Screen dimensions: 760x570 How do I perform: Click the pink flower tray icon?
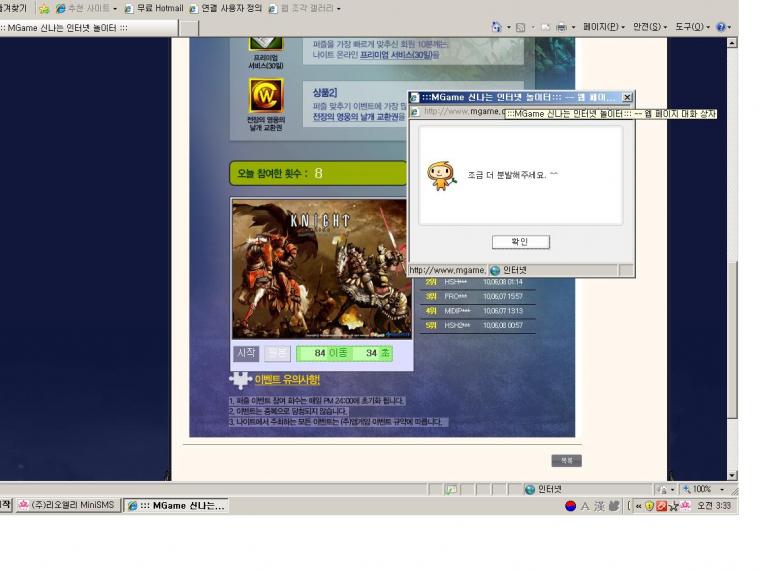coord(685,506)
